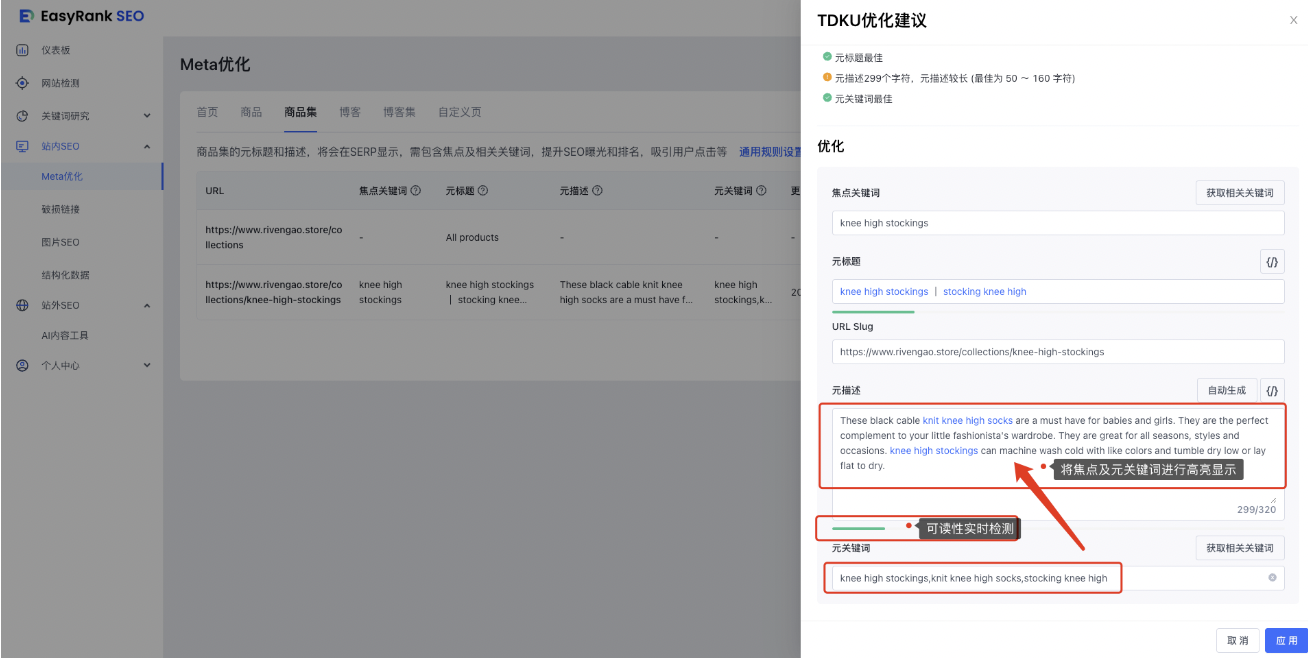Switch to the 自定义页 tab
This screenshot has width=1308, height=658.
pos(459,112)
